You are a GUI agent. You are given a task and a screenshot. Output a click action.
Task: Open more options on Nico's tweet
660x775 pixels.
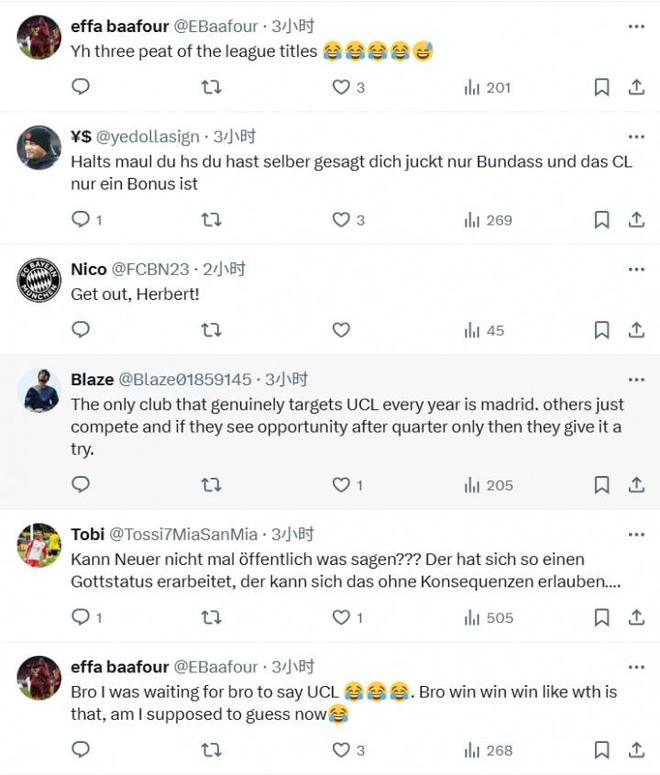pyautogui.click(x=636, y=269)
